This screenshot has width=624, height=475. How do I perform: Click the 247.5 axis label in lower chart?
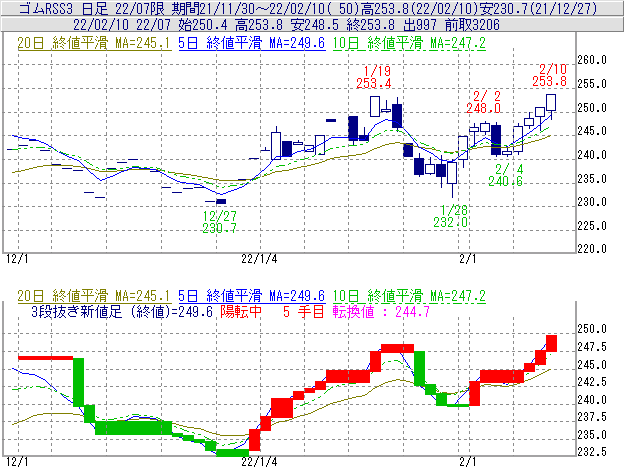592,347
